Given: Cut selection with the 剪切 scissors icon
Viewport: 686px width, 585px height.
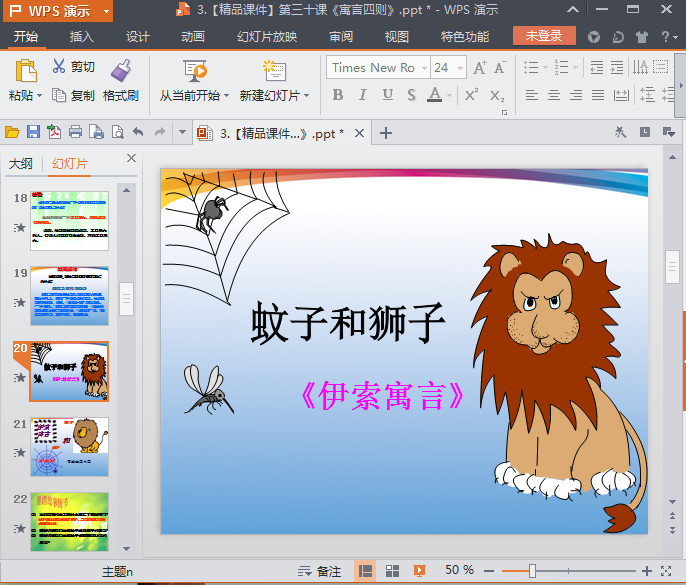Looking at the screenshot, I should tap(59, 66).
